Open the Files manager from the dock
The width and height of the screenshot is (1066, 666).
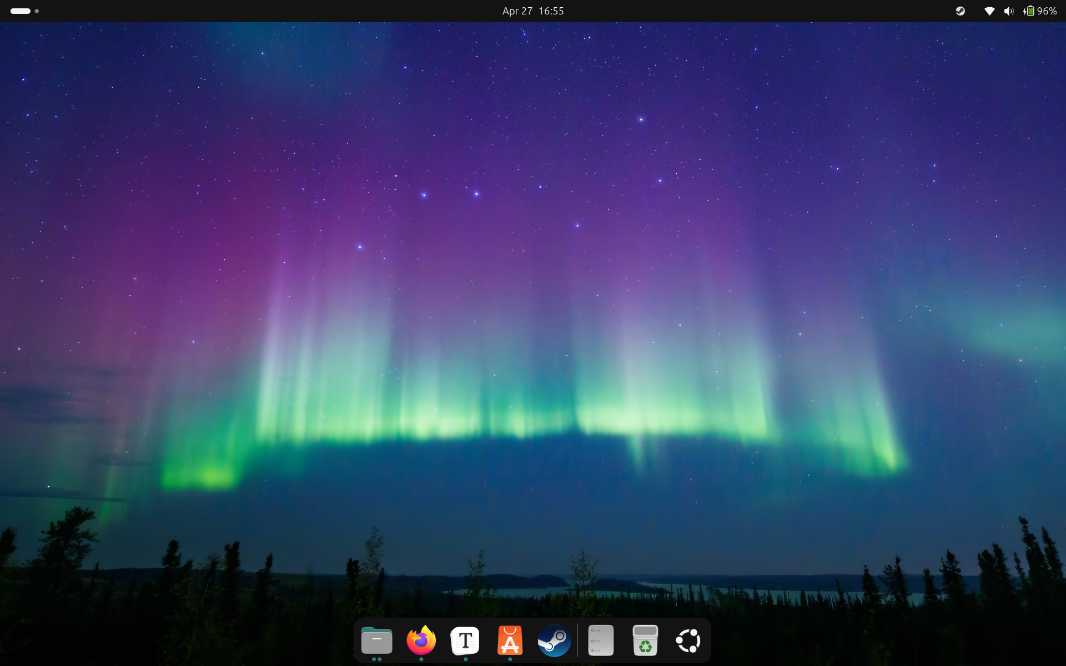point(377,640)
